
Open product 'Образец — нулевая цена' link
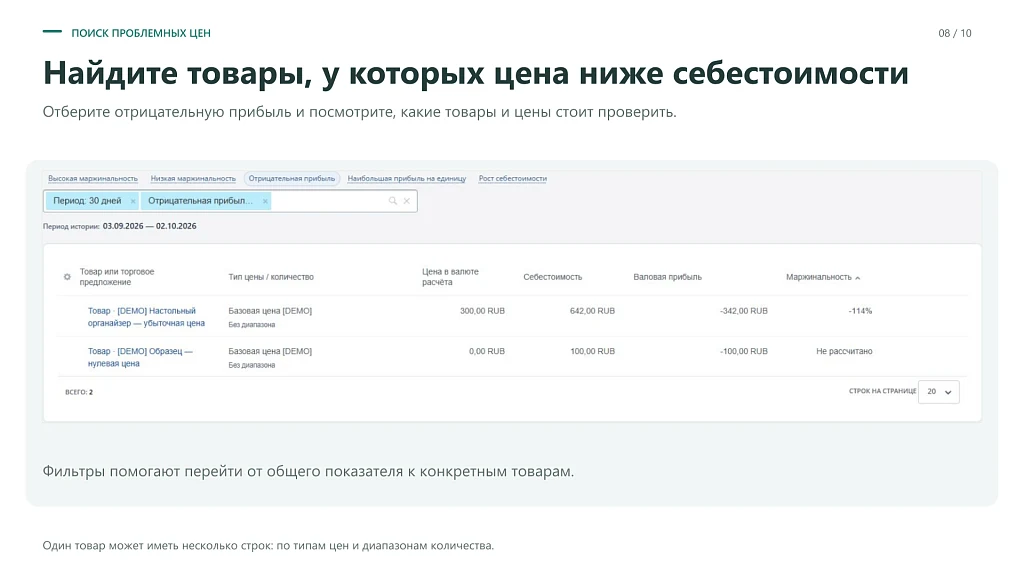tap(140, 357)
